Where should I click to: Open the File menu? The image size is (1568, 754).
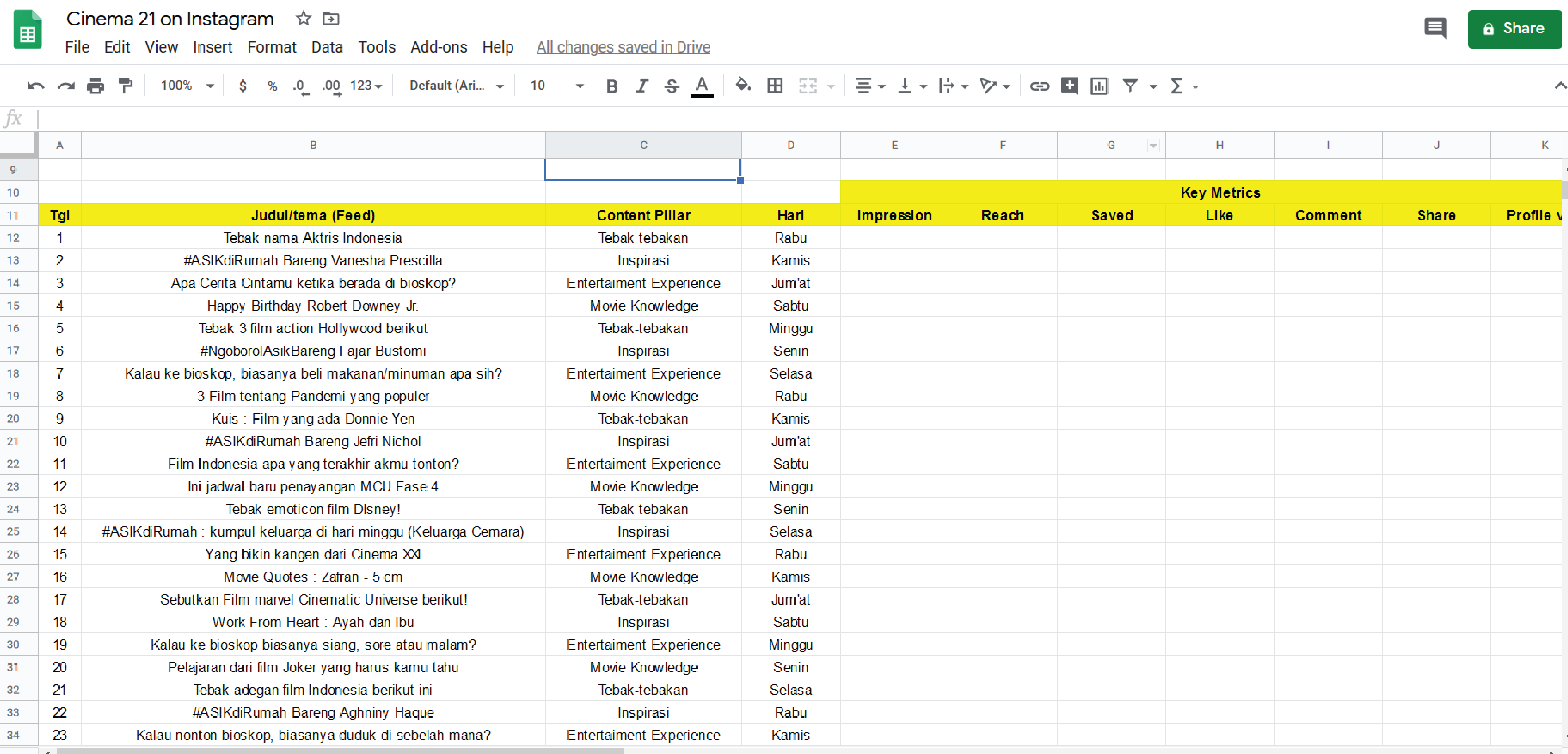(x=77, y=47)
